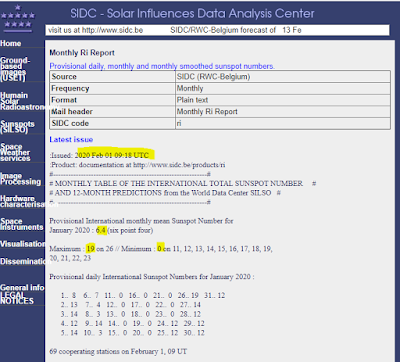This screenshot has height=362, width=400.
Task: Click daily entry '1.. 8'
Action: click(x=68, y=295)
